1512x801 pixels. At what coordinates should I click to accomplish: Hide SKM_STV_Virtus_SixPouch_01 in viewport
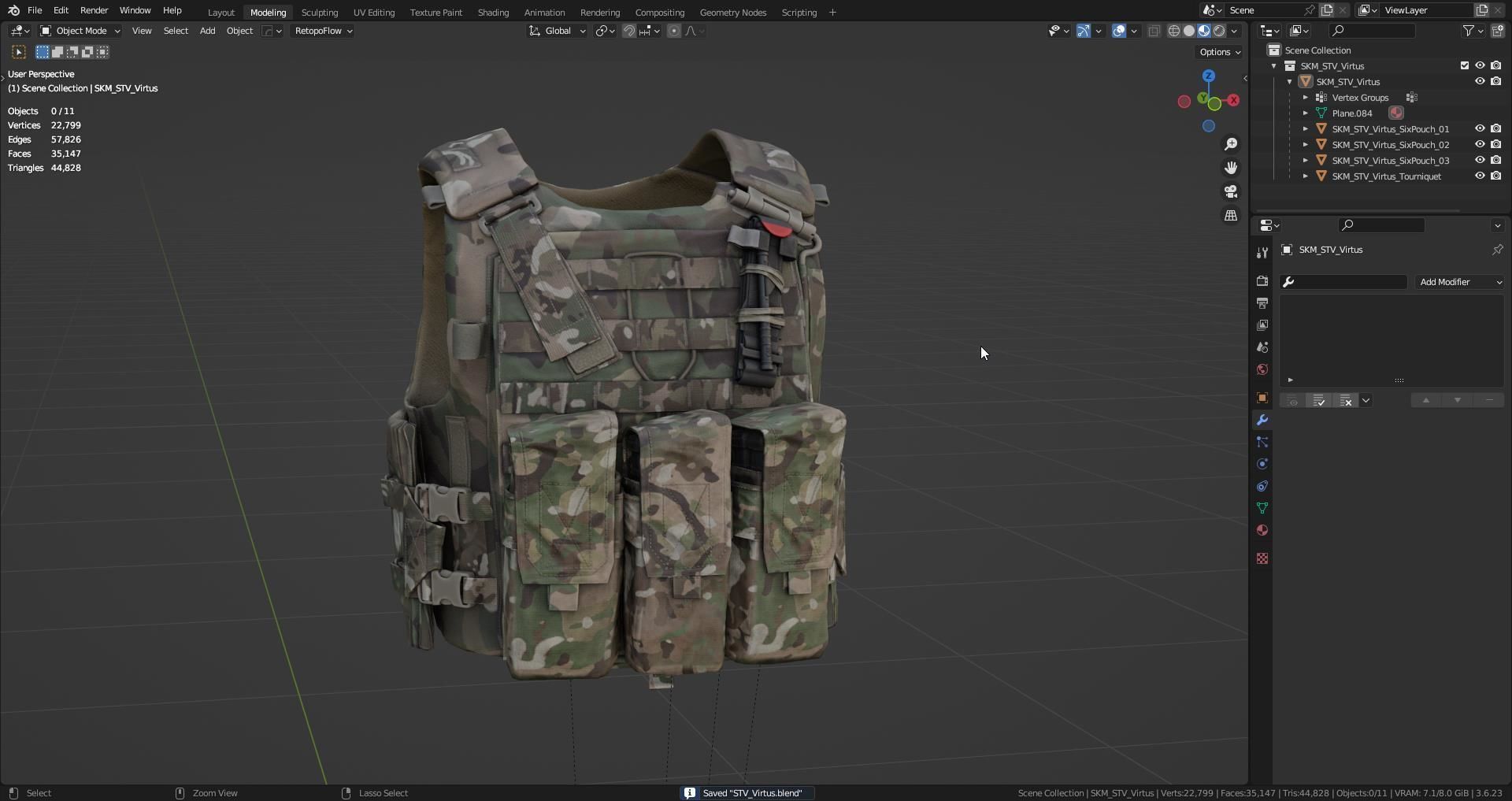tap(1480, 128)
